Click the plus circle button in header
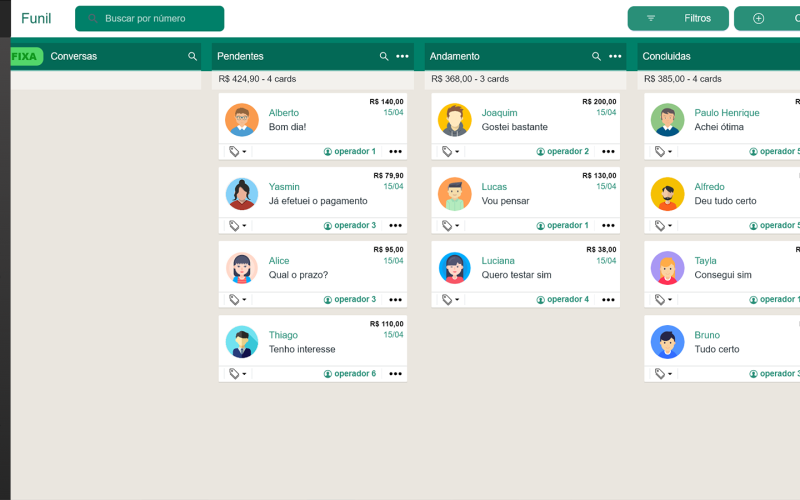The height and width of the screenshot is (500, 800). pyautogui.click(x=759, y=18)
